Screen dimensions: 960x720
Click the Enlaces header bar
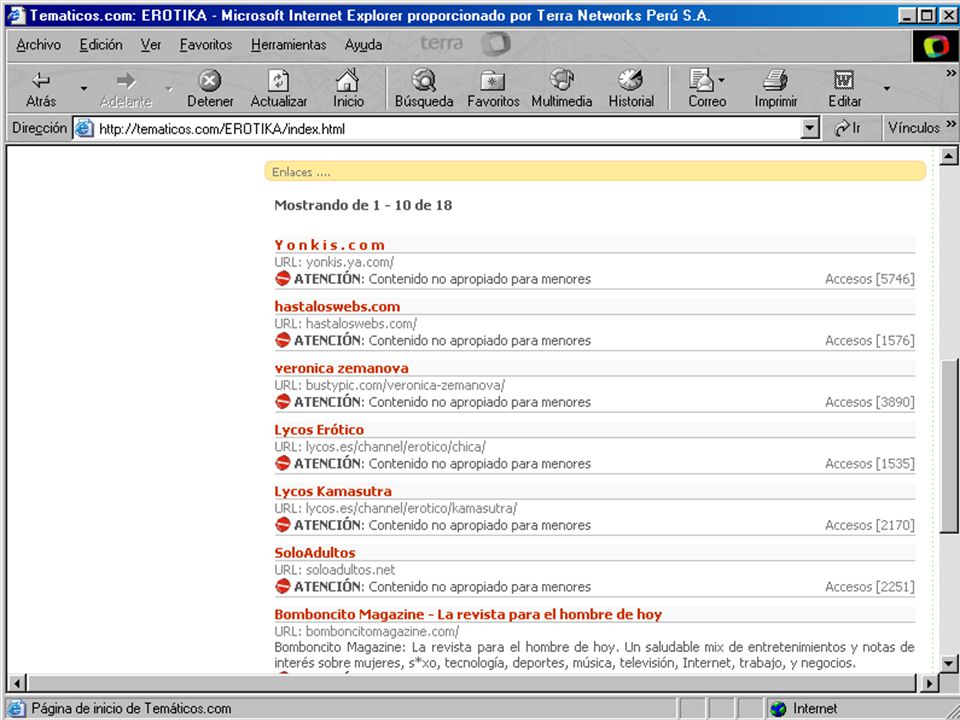[595, 171]
